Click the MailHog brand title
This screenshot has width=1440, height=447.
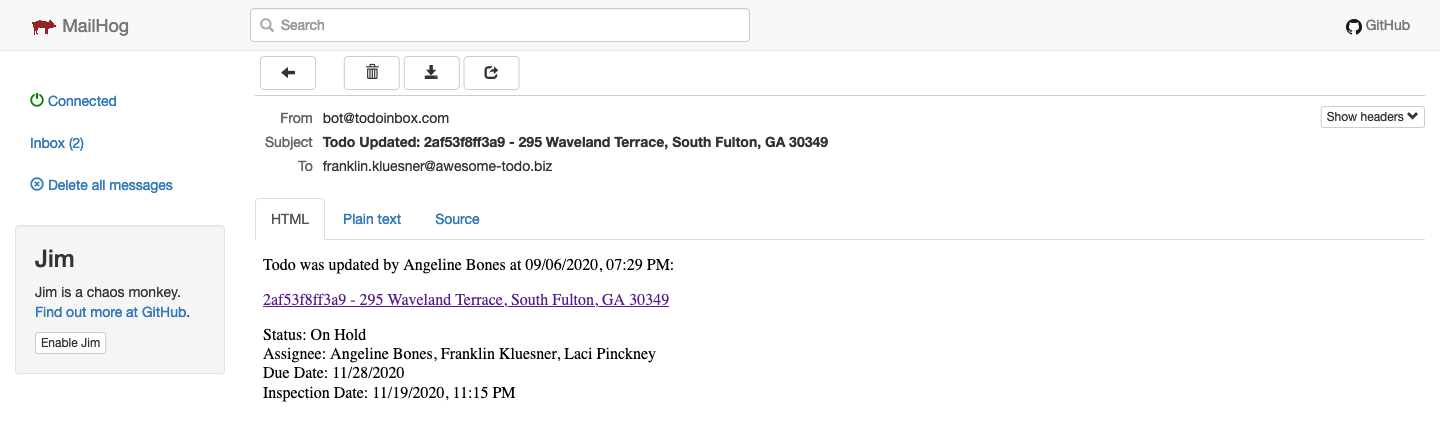click(x=95, y=26)
